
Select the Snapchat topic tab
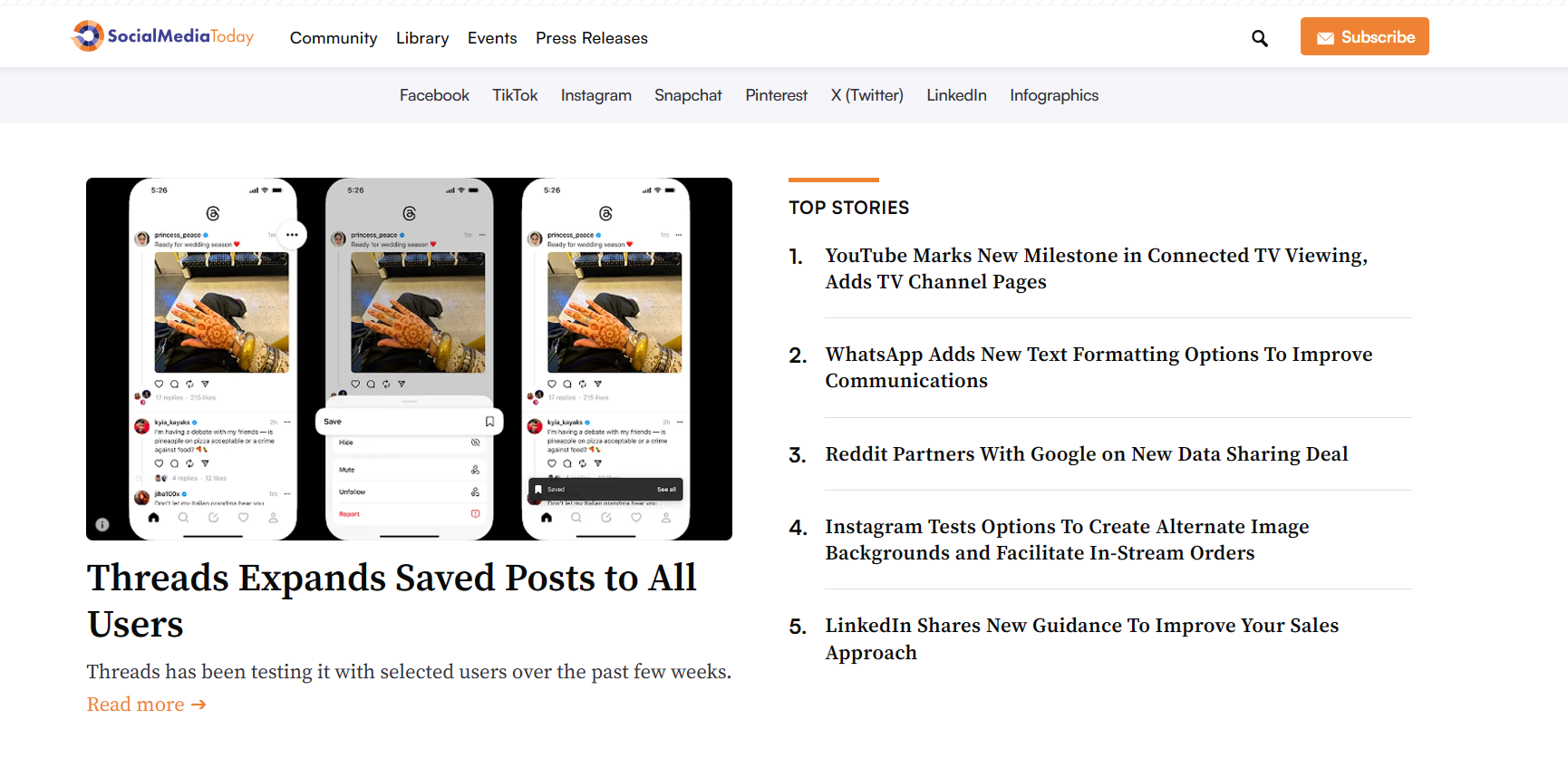688,95
